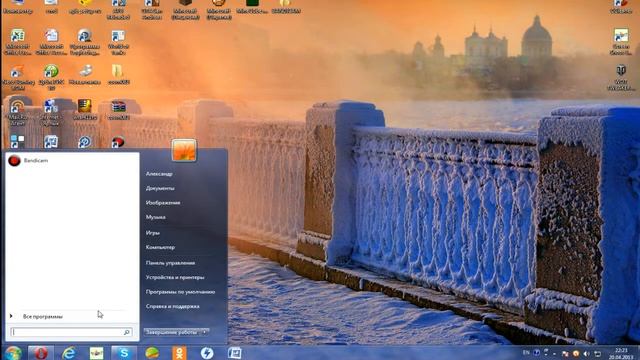Click the Завершение работы button

tap(172, 332)
